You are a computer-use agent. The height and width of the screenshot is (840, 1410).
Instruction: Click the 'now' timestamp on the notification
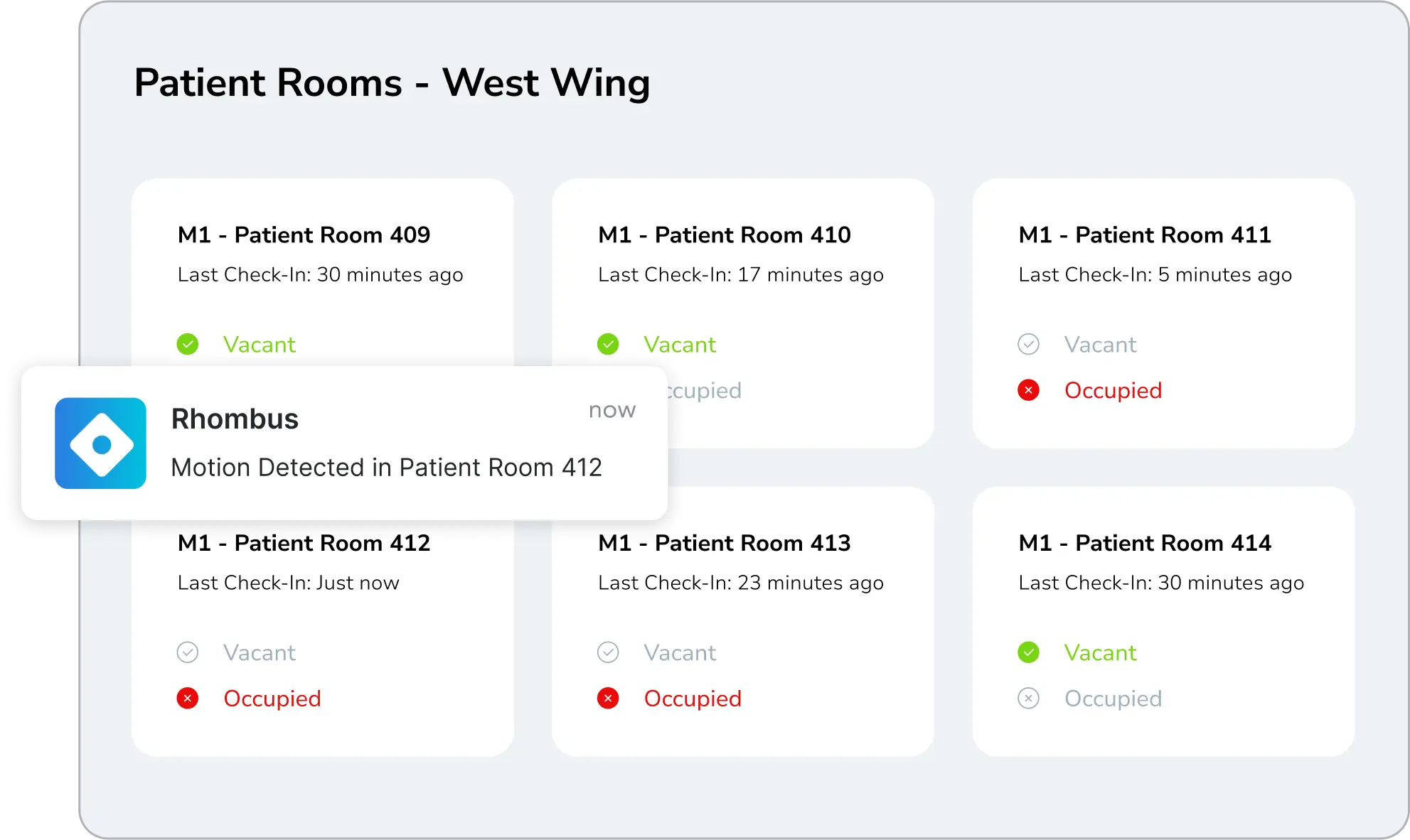click(x=611, y=409)
